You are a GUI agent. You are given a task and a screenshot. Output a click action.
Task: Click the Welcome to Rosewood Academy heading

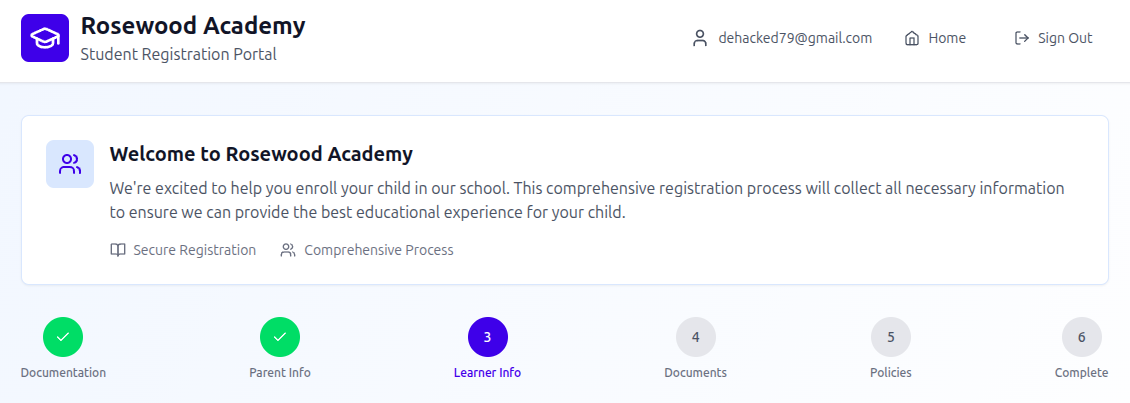point(261,154)
